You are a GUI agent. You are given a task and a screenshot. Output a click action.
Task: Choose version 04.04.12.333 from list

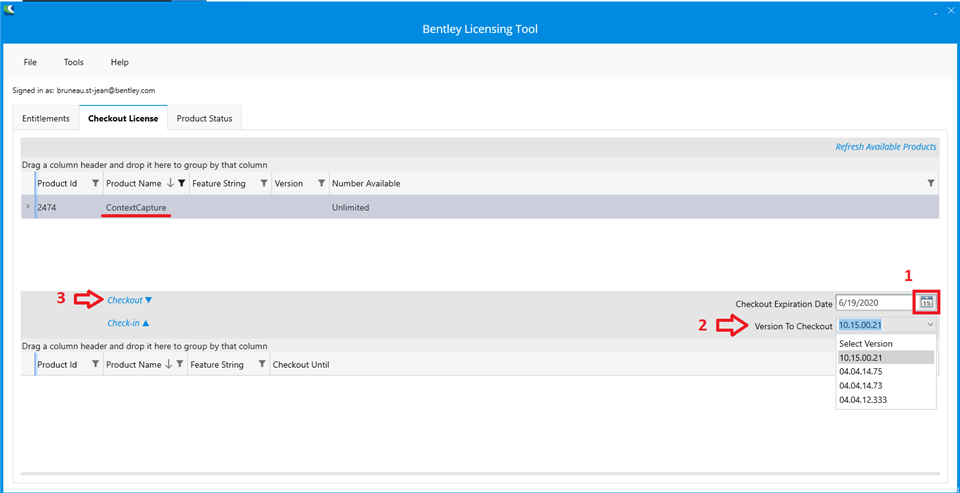click(x=886, y=400)
